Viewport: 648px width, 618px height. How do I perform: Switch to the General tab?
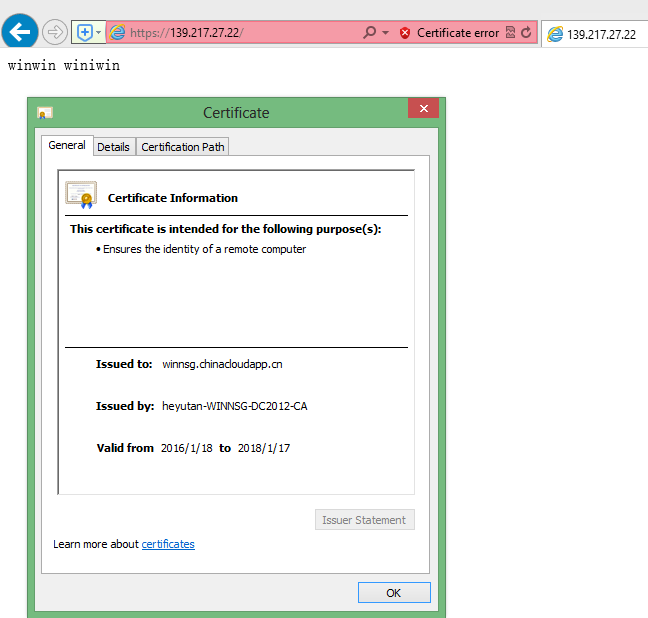point(67,145)
